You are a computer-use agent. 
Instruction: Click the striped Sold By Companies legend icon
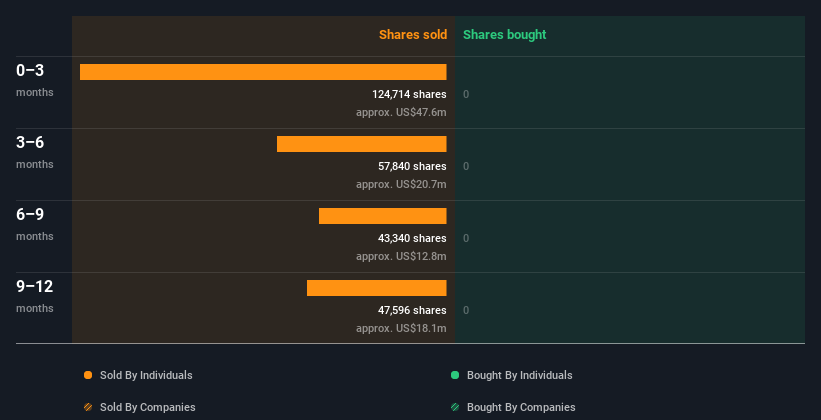coord(88,407)
